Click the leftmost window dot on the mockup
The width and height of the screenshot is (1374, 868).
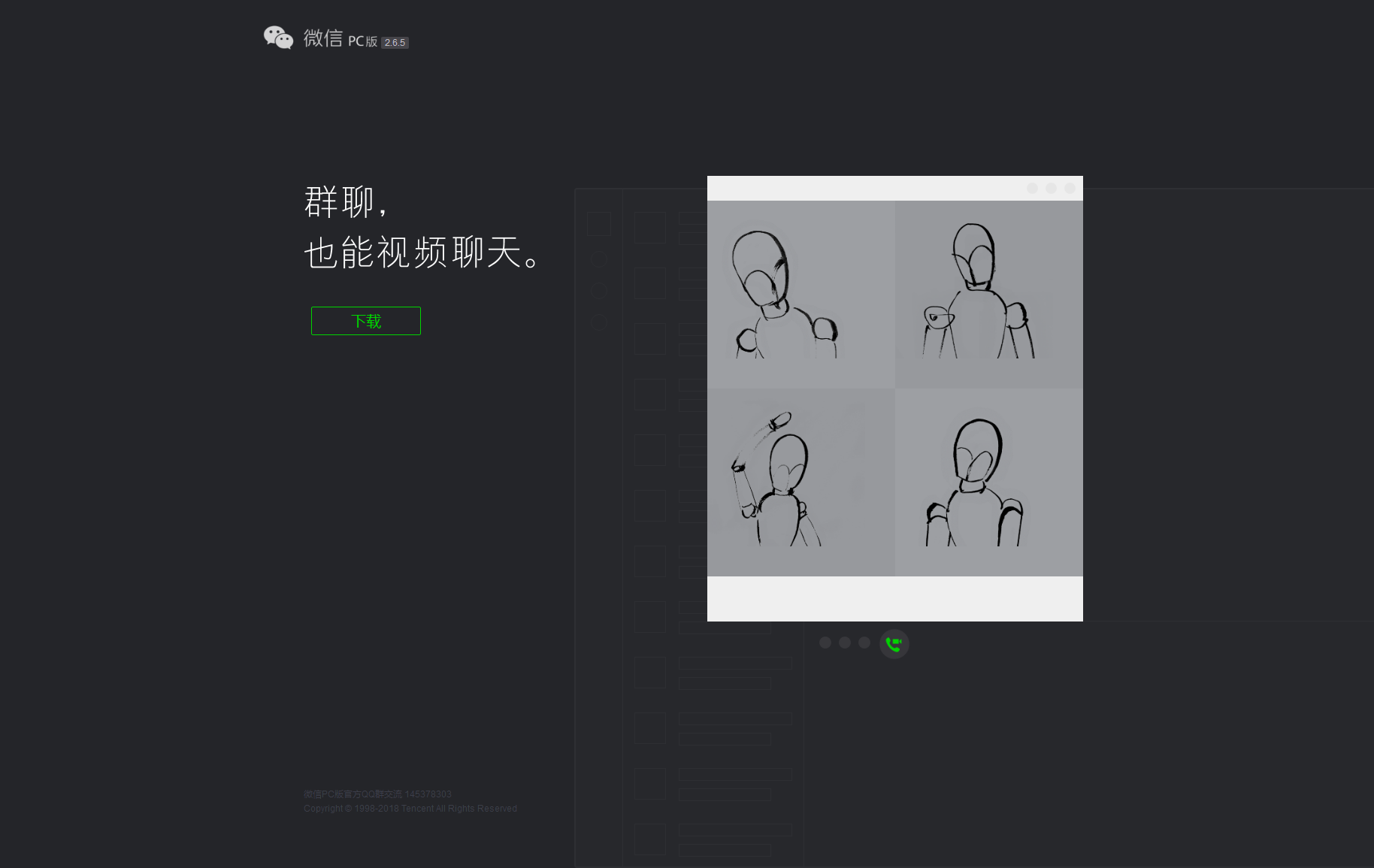tap(1033, 189)
